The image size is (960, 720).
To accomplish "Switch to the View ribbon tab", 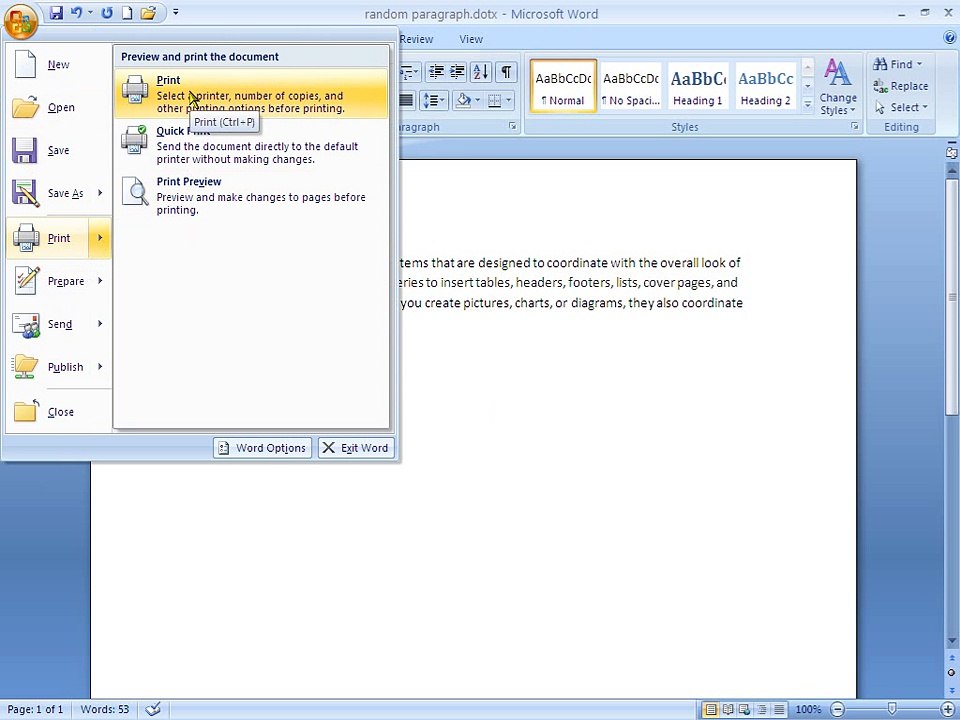I will click(471, 39).
